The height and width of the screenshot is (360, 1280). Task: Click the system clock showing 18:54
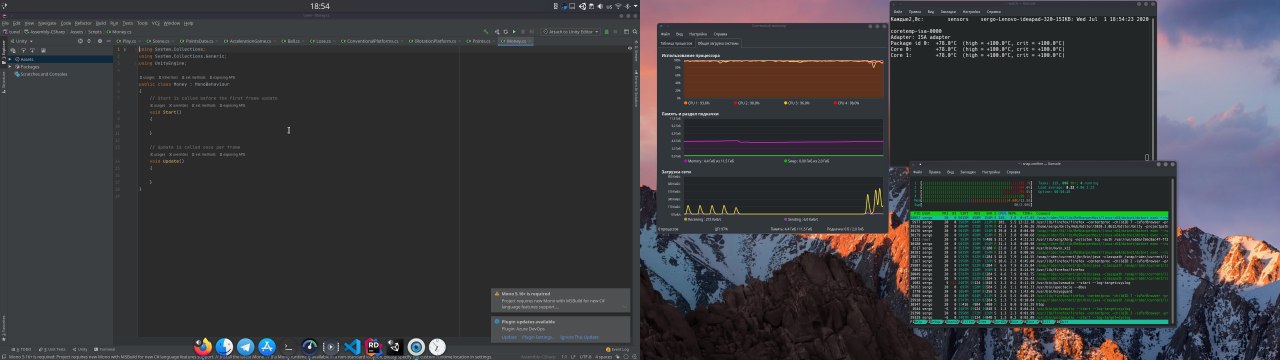319,6
